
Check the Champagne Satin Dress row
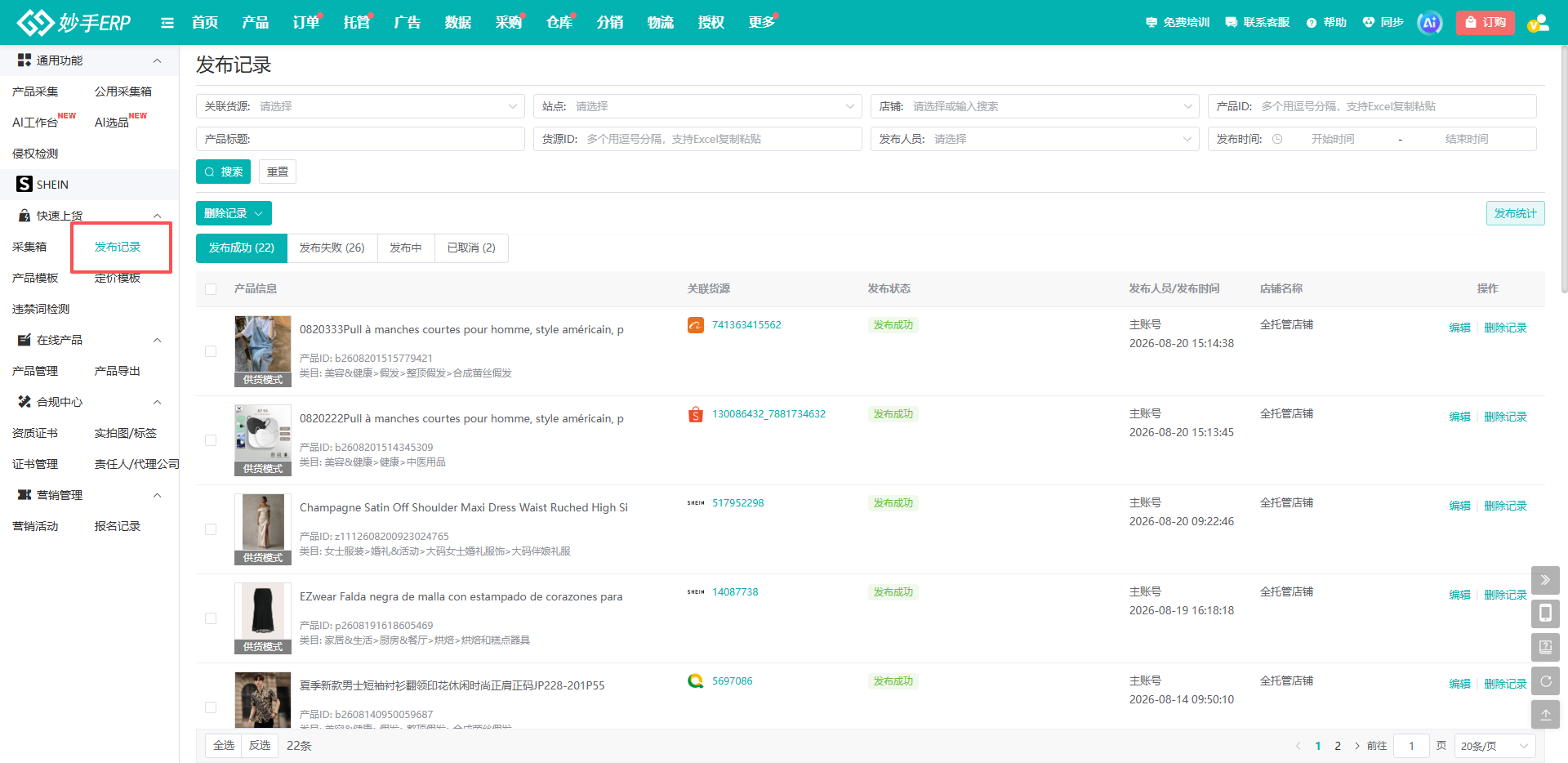pyautogui.click(x=211, y=529)
